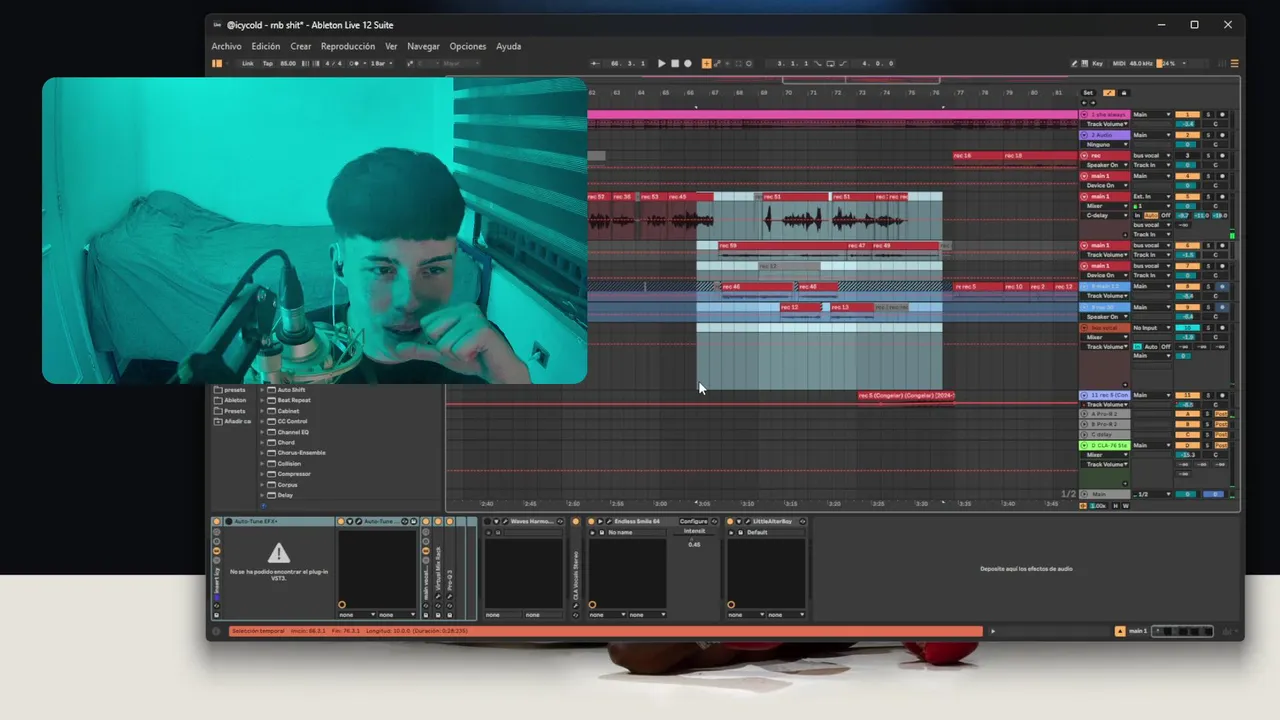The image size is (1280, 720).
Task: Start playback with the Play button
Action: pyautogui.click(x=661, y=63)
